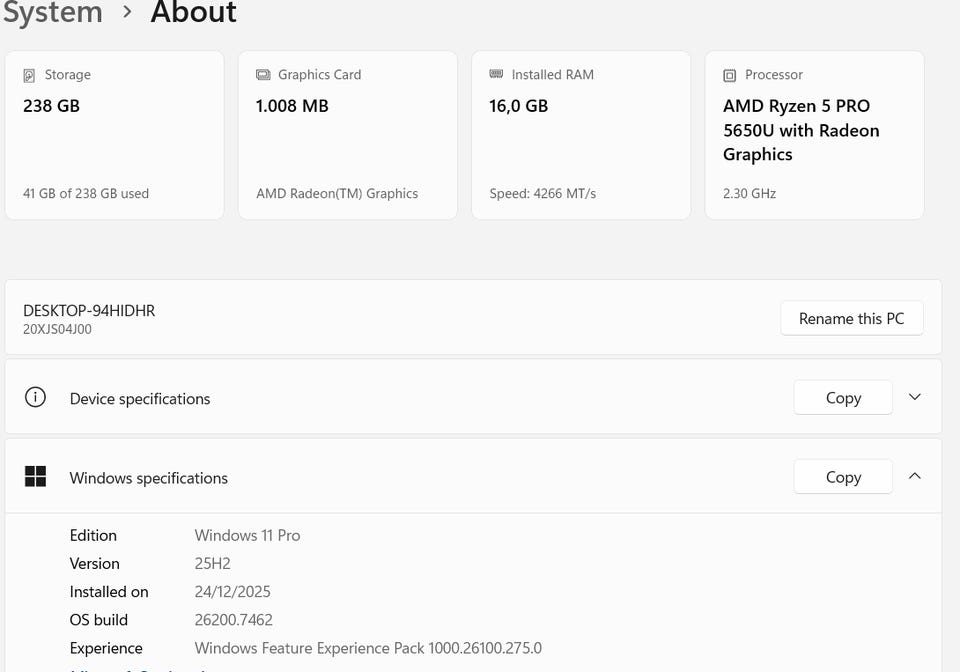Collapse the Windows specifications section
The image size is (960, 672).
click(x=914, y=477)
